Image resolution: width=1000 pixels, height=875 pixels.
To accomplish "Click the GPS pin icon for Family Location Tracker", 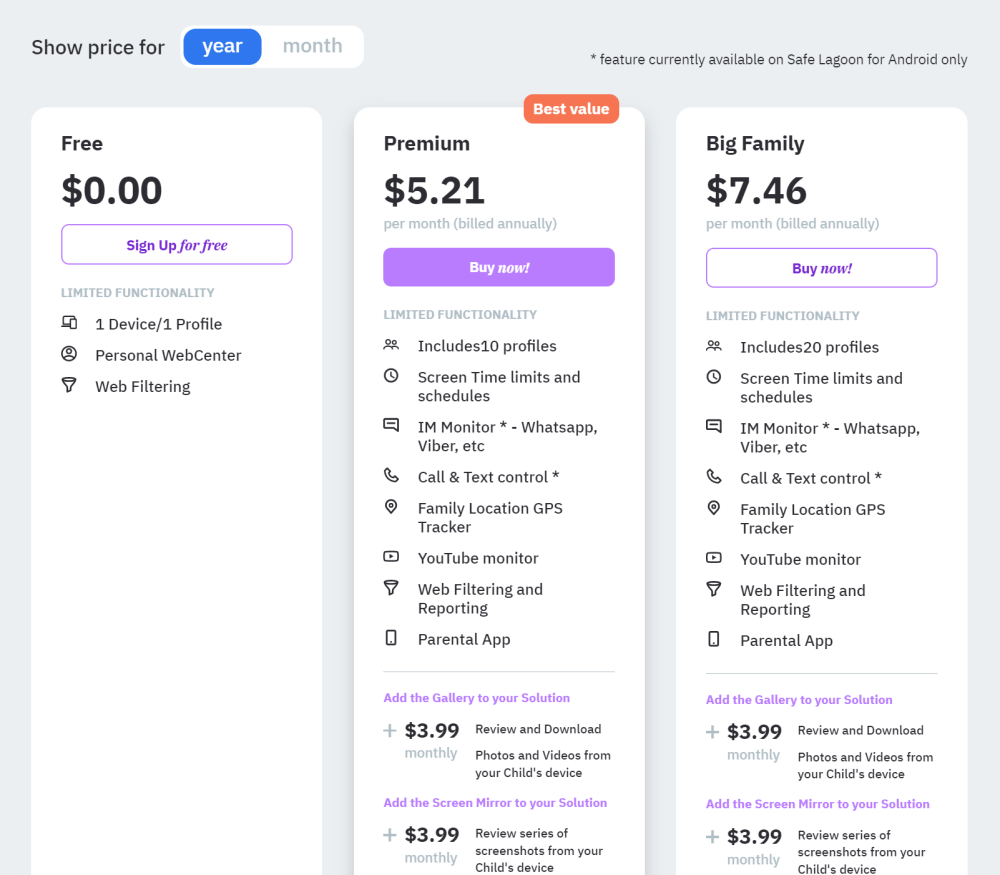I will tap(391, 507).
